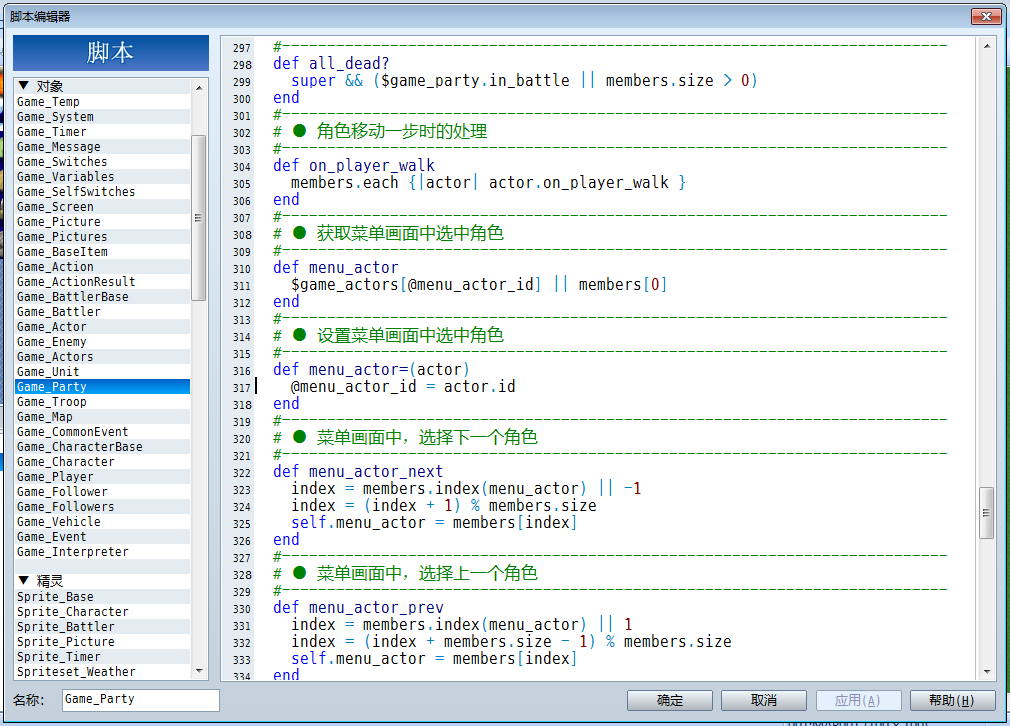Open Game_Actors script

tap(102, 357)
